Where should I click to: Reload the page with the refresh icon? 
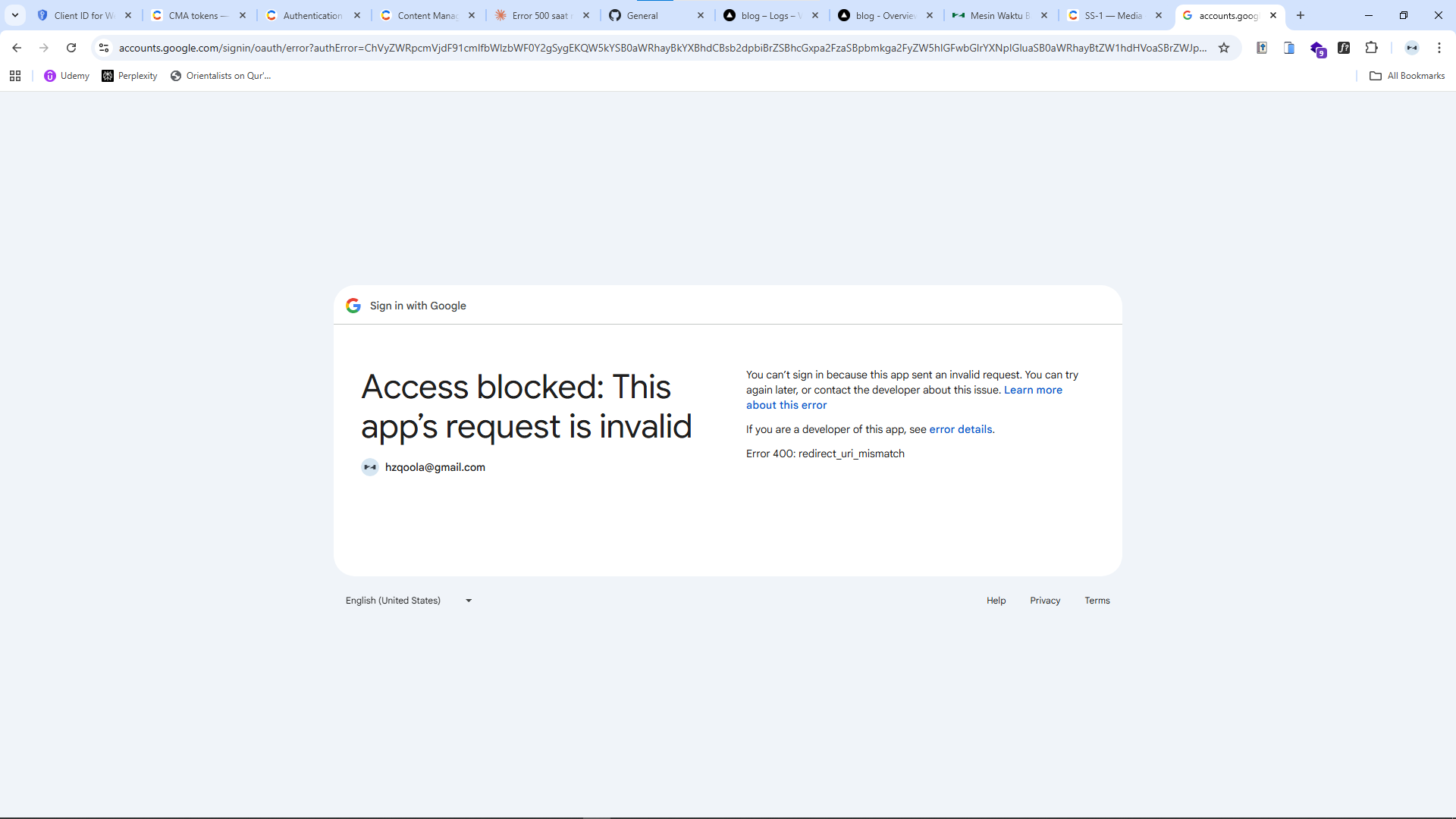tap(71, 48)
